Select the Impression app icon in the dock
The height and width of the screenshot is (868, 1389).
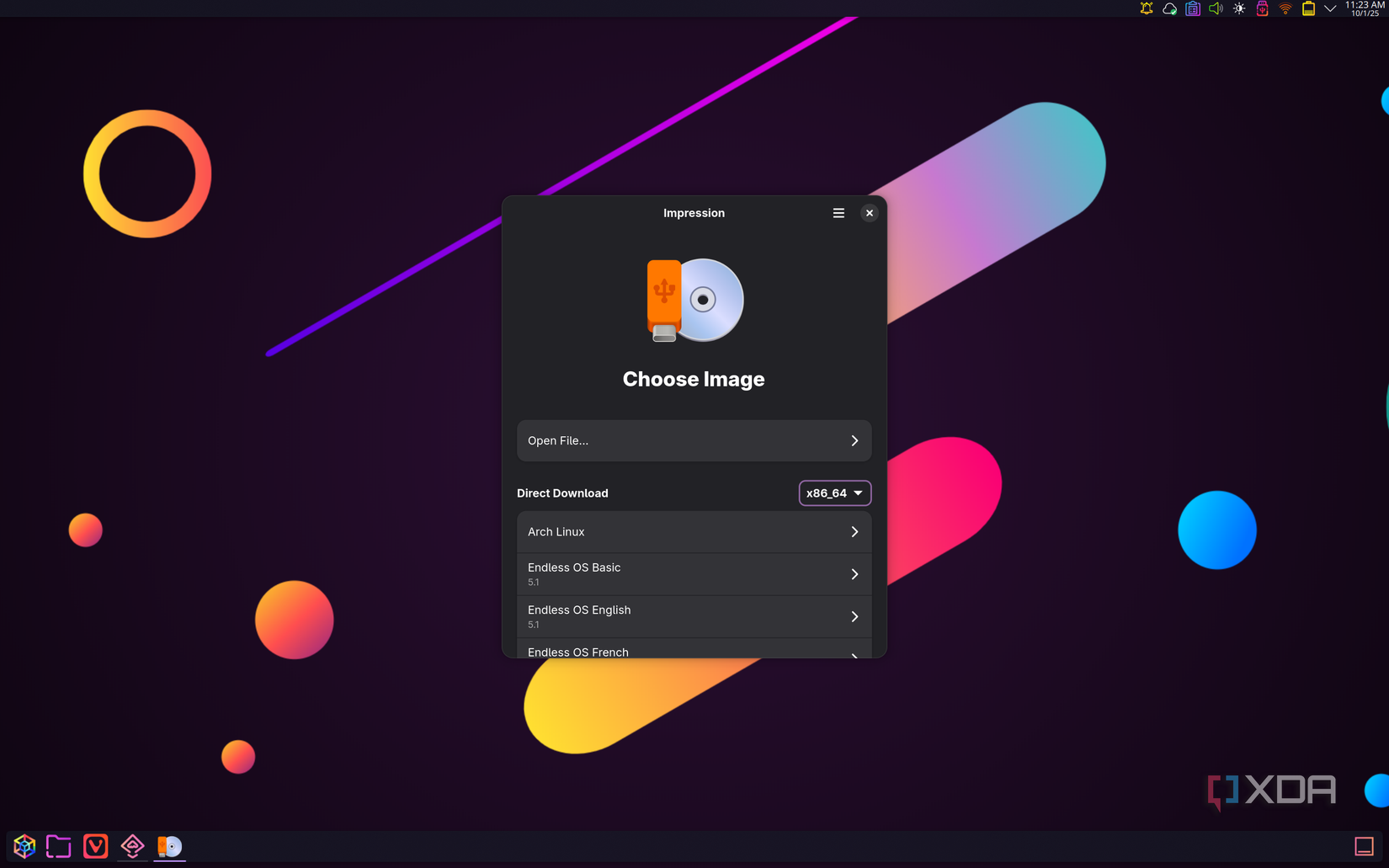tap(168, 846)
